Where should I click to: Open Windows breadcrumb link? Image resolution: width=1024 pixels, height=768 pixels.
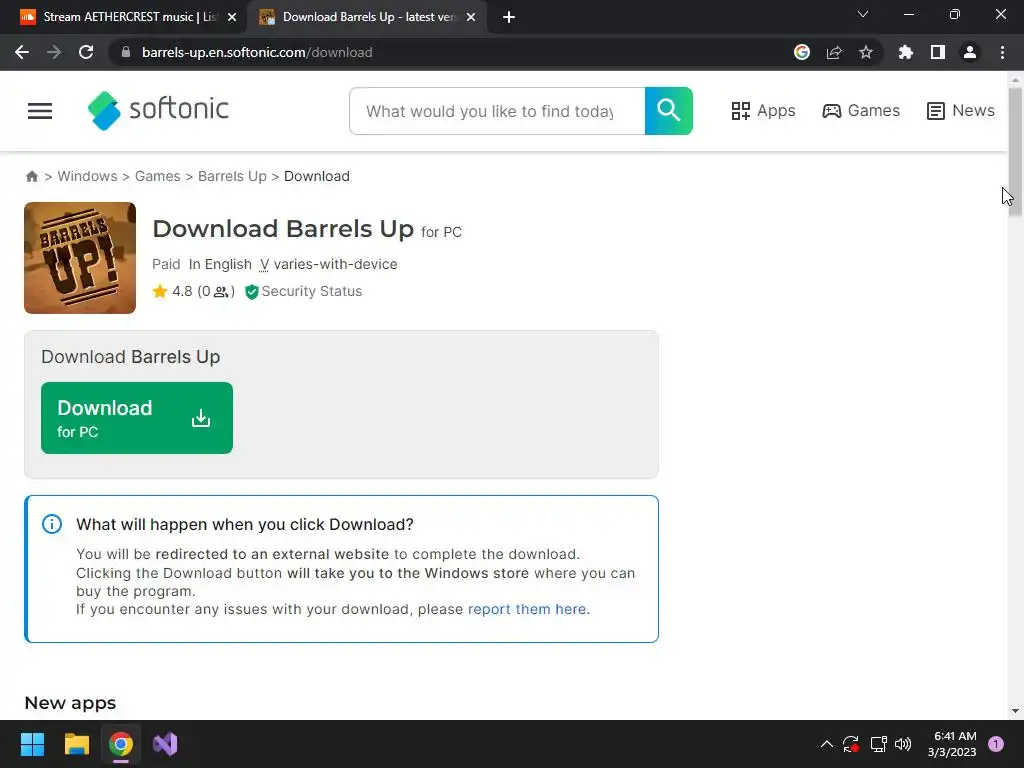point(88,176)
